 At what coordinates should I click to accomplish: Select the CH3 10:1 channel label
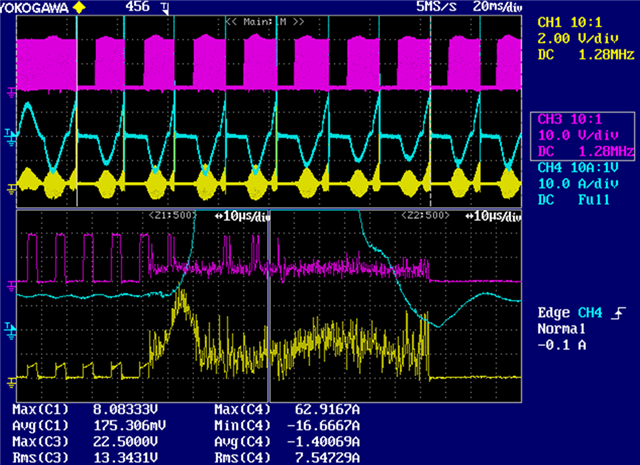point(569,119)
